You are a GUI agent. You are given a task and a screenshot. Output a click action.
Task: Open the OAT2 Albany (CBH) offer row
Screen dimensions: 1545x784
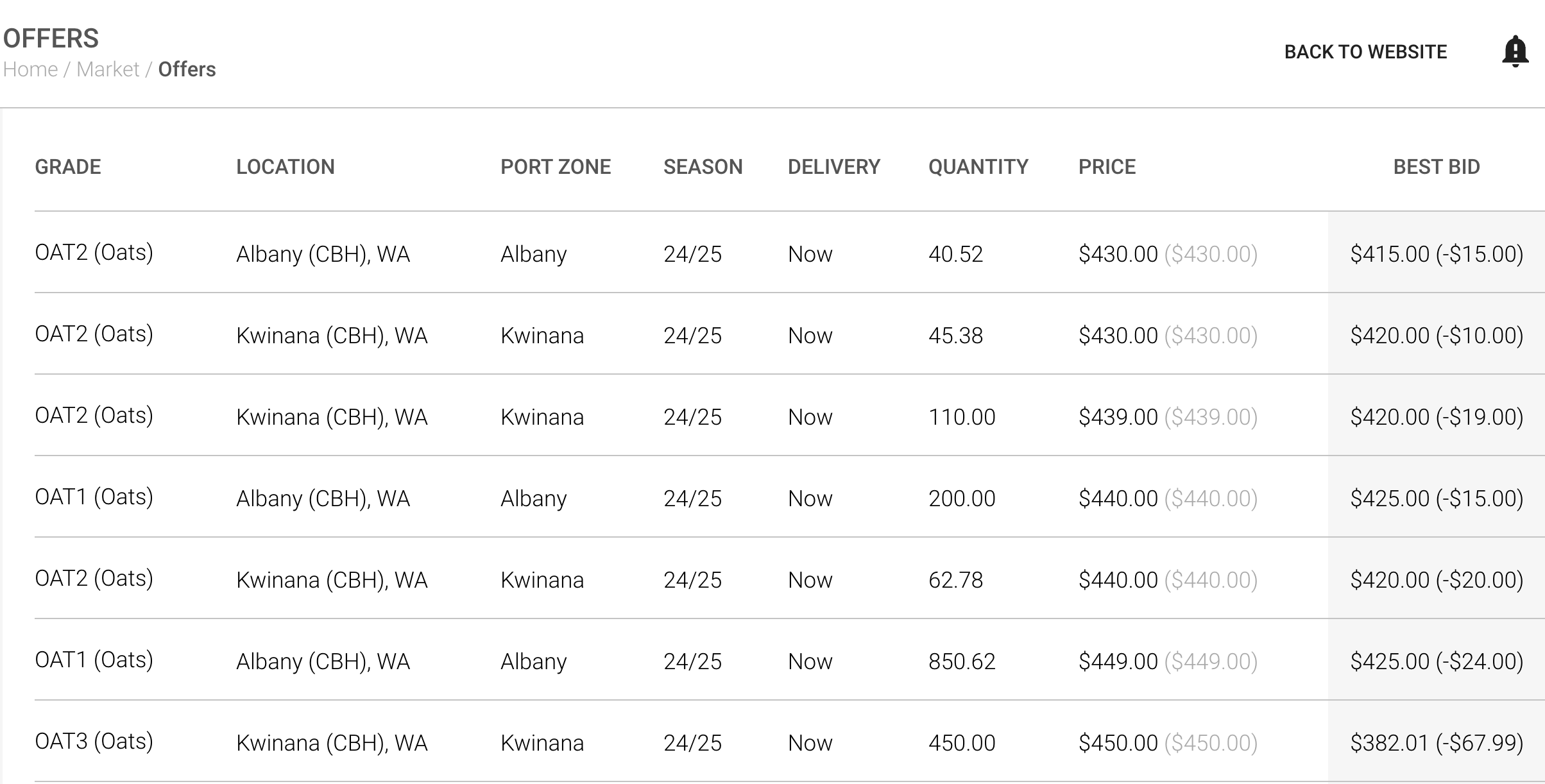tap(449, 253)
